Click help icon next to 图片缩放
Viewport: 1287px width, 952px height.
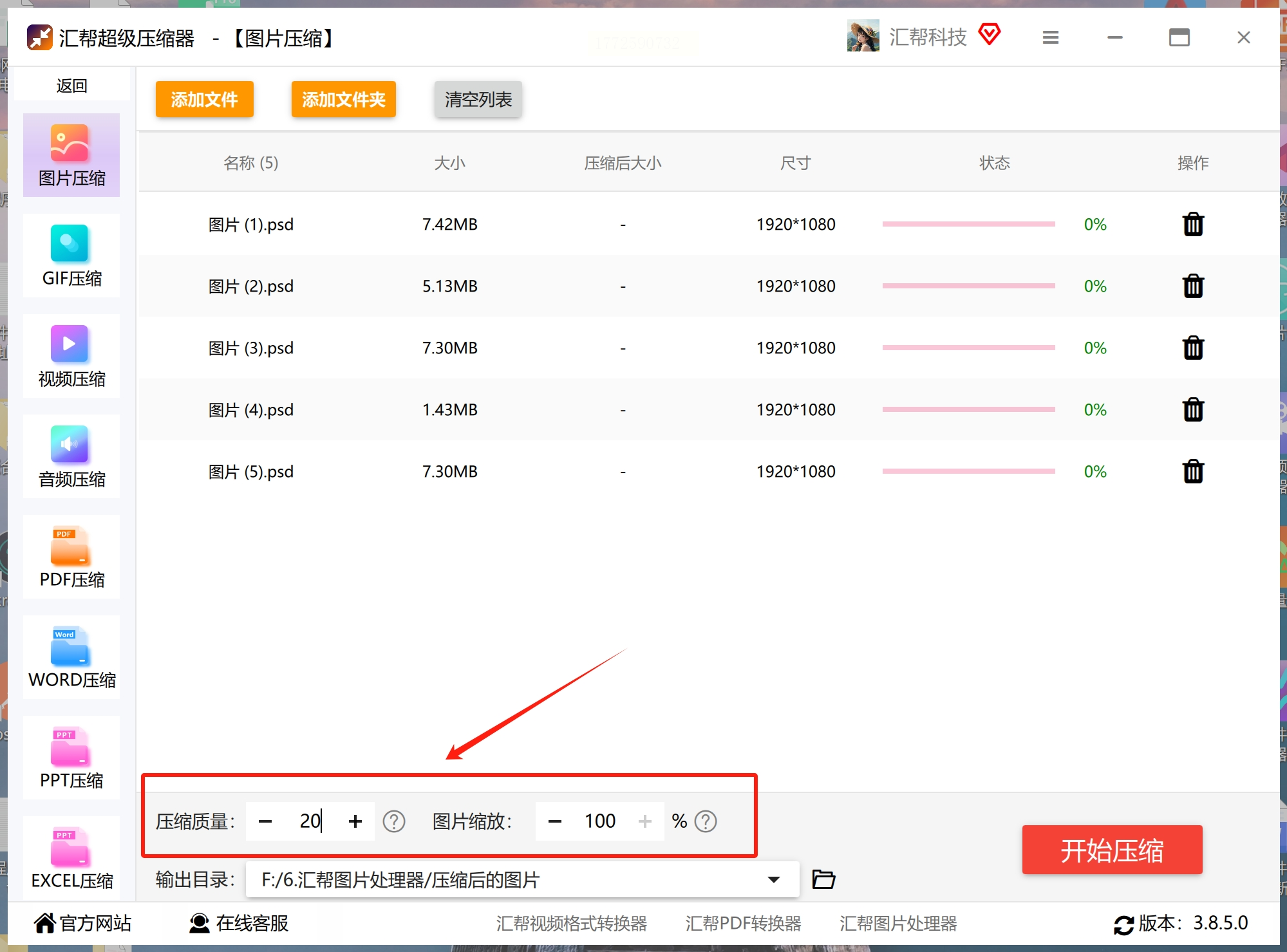point(706,821)
